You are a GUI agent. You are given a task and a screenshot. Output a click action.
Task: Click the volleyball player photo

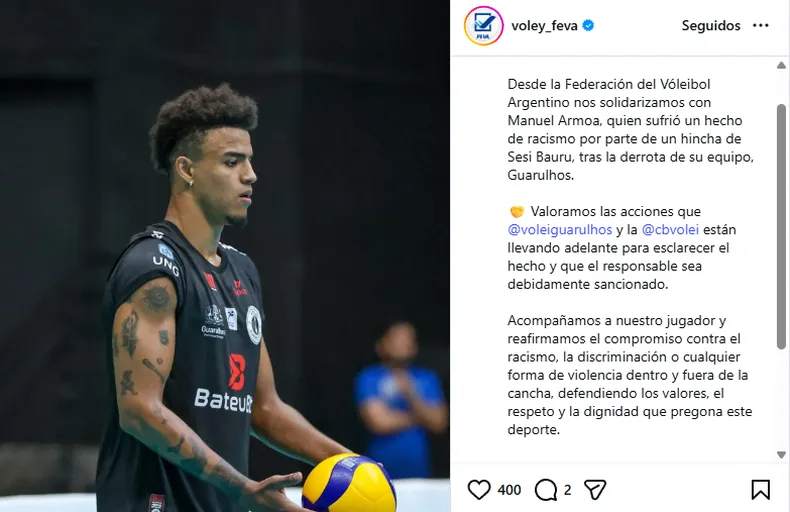pyautogui.click(x=225, y=256)
